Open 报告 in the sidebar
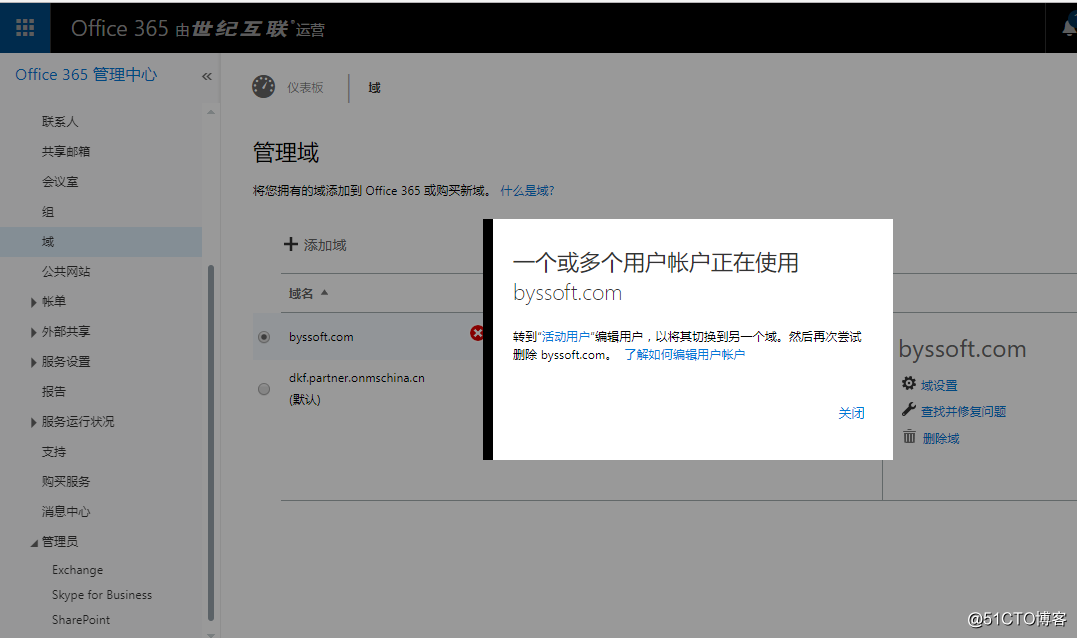This screenshot has height=638, width=1077. click(x=54, y=391)
